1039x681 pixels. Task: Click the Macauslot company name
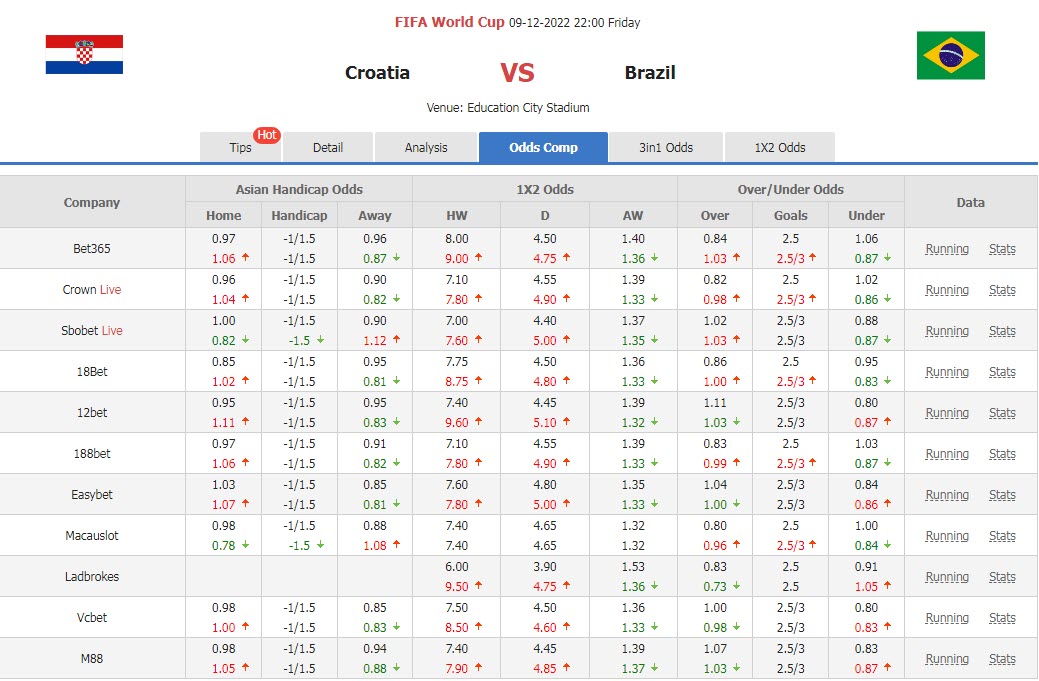[x=92, y=536]
